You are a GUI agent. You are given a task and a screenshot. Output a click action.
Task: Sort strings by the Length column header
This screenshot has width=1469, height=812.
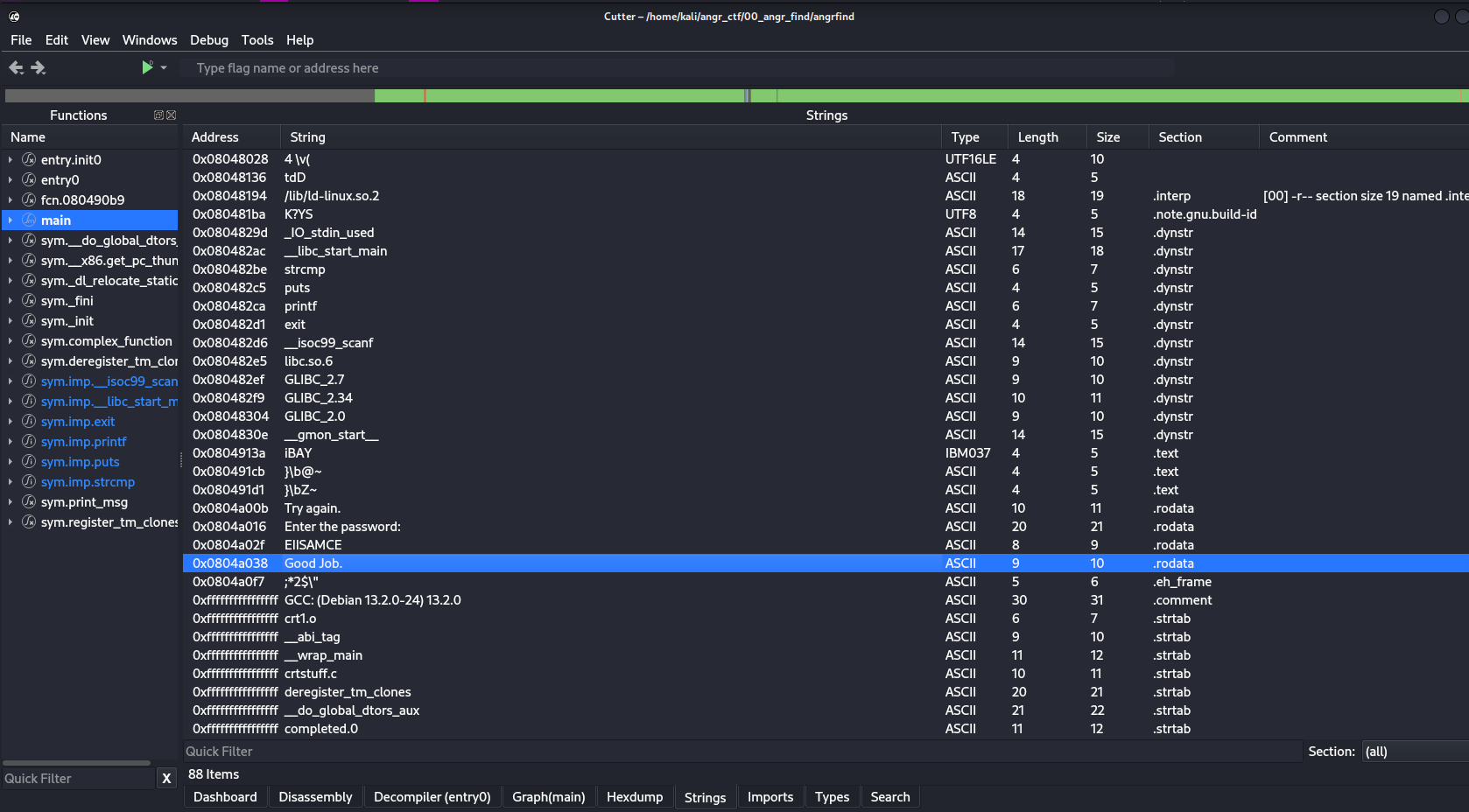pos(1037,137)
